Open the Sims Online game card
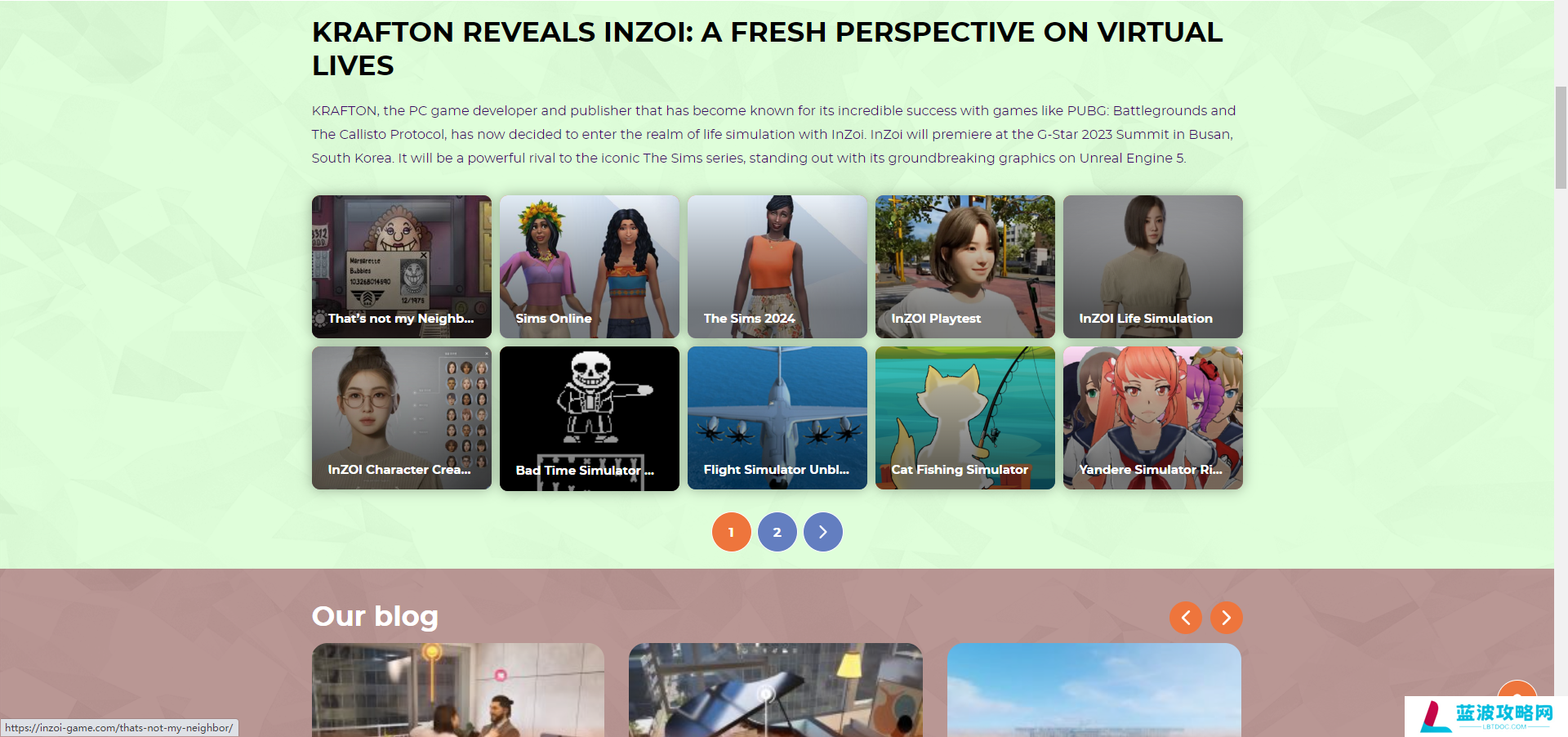The width and height of the screenshot is (1568, 737). (x=589, y=266)
